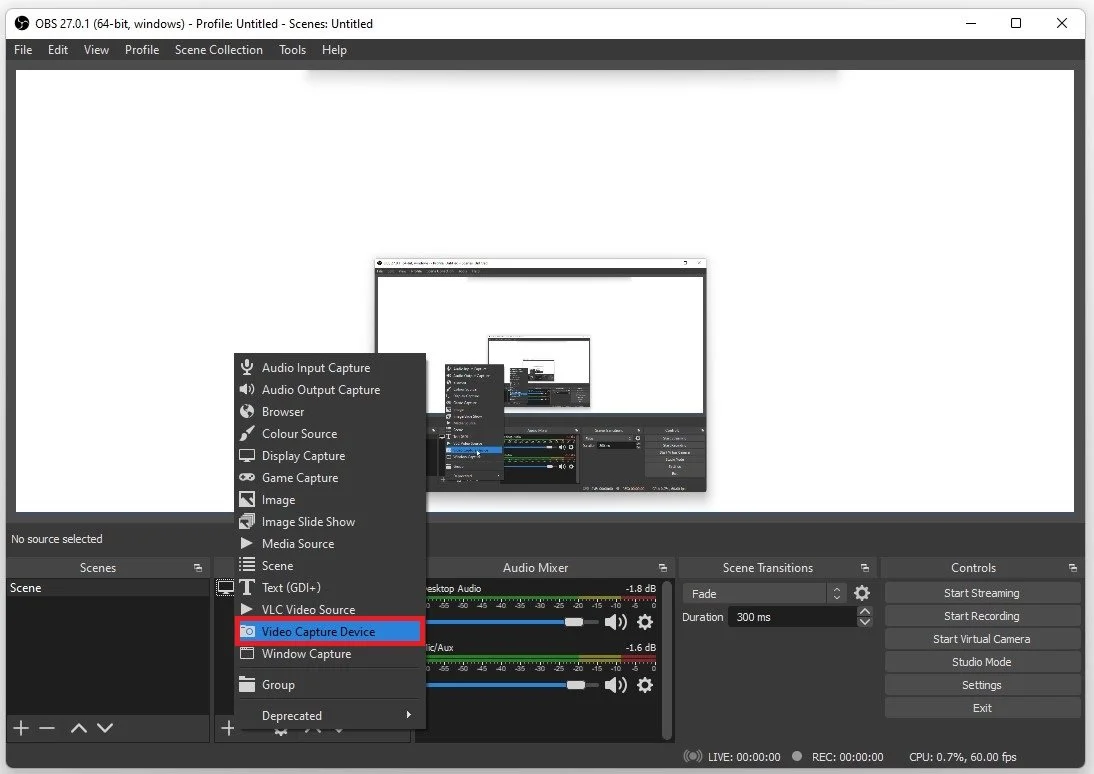Viewport: 1094px width, 774px height.
Task: Add a Browser source
Action: pyautogui.click(x=329, y=412)
